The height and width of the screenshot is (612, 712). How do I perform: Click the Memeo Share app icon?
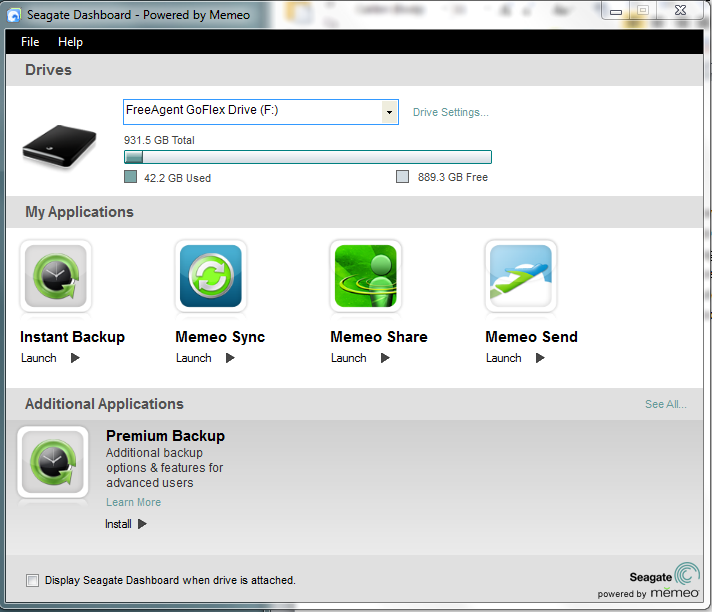(366, 276)
